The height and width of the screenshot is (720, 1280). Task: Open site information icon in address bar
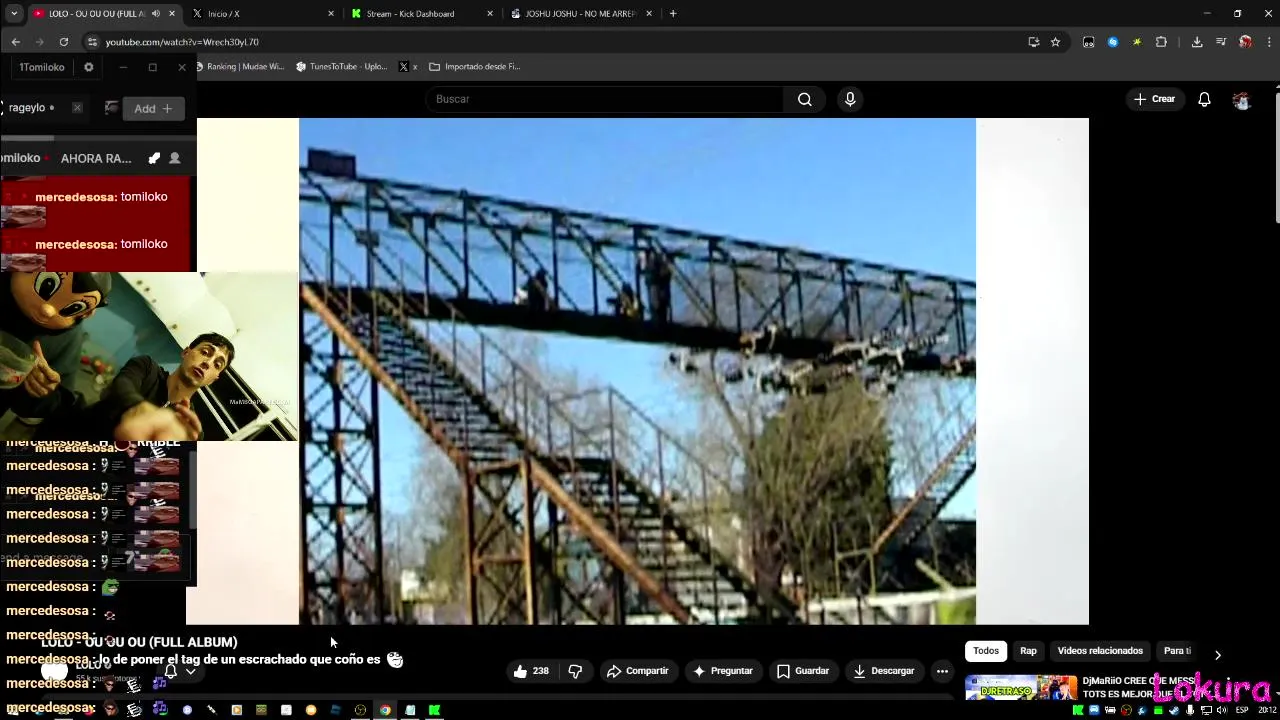pos(92,42)
